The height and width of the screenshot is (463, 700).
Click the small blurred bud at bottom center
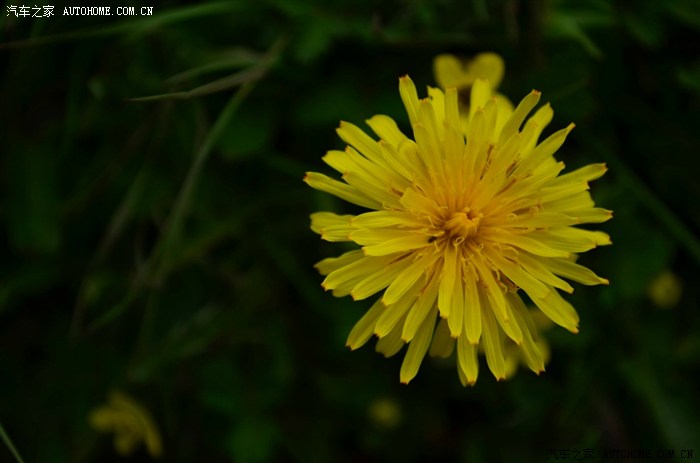tap(384, 411)
